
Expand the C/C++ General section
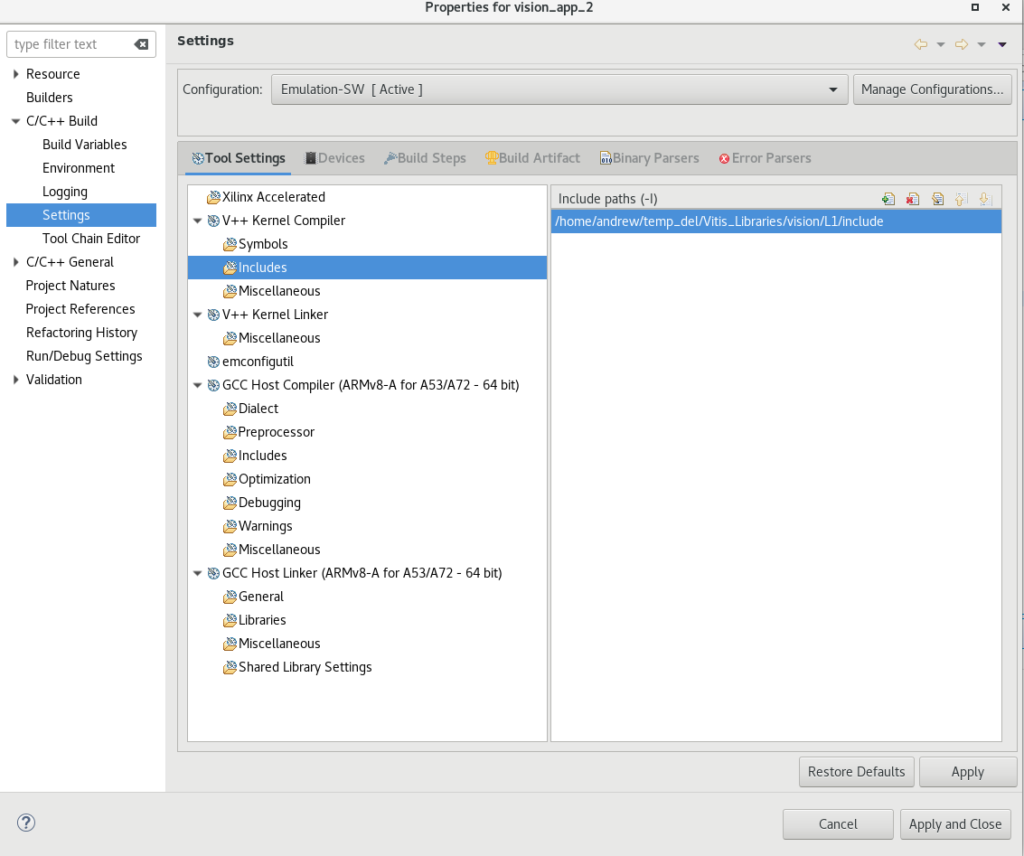[15, 262]
